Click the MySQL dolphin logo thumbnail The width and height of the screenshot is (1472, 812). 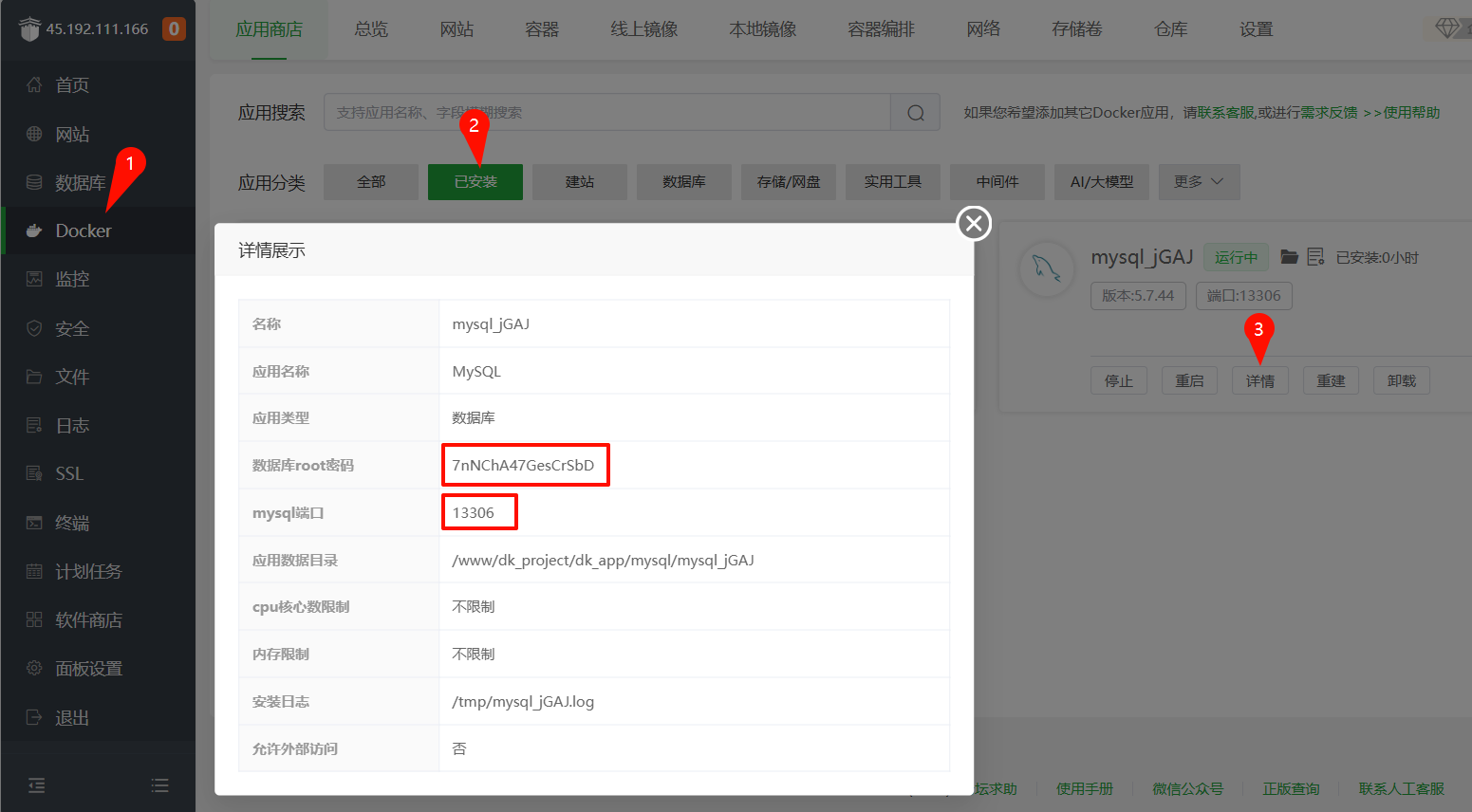(x=1046, y=269)
